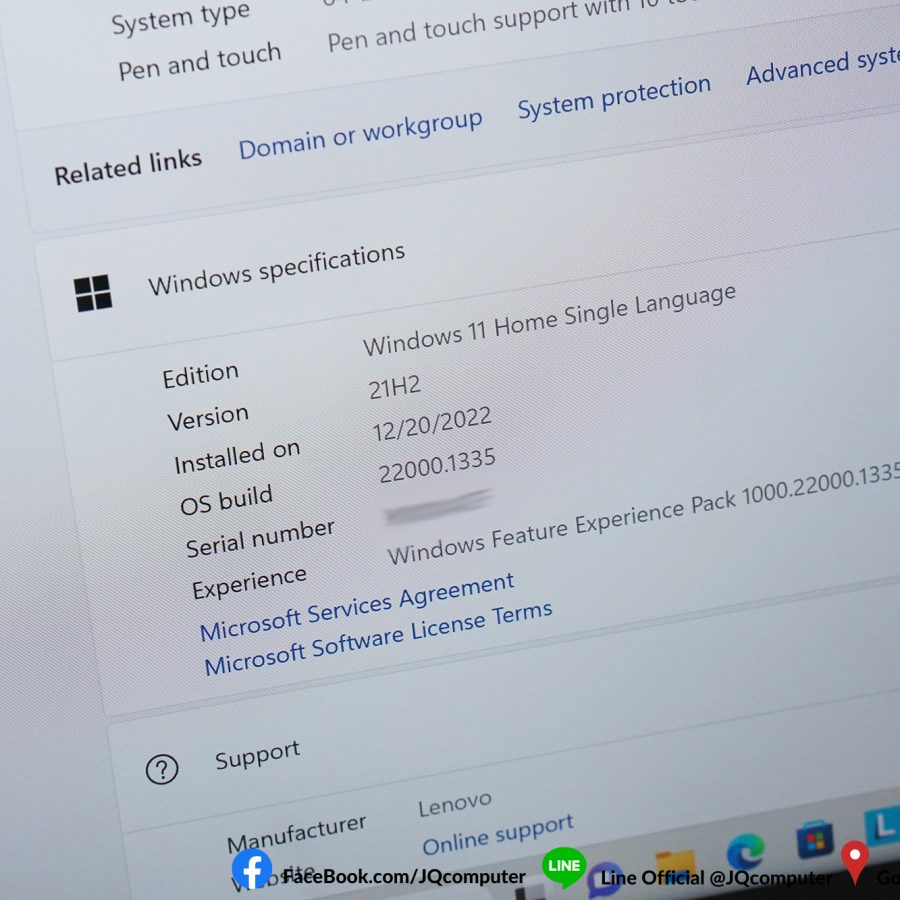
Task: Select the OS build value 22000.1335
Action: pos(437,465)
